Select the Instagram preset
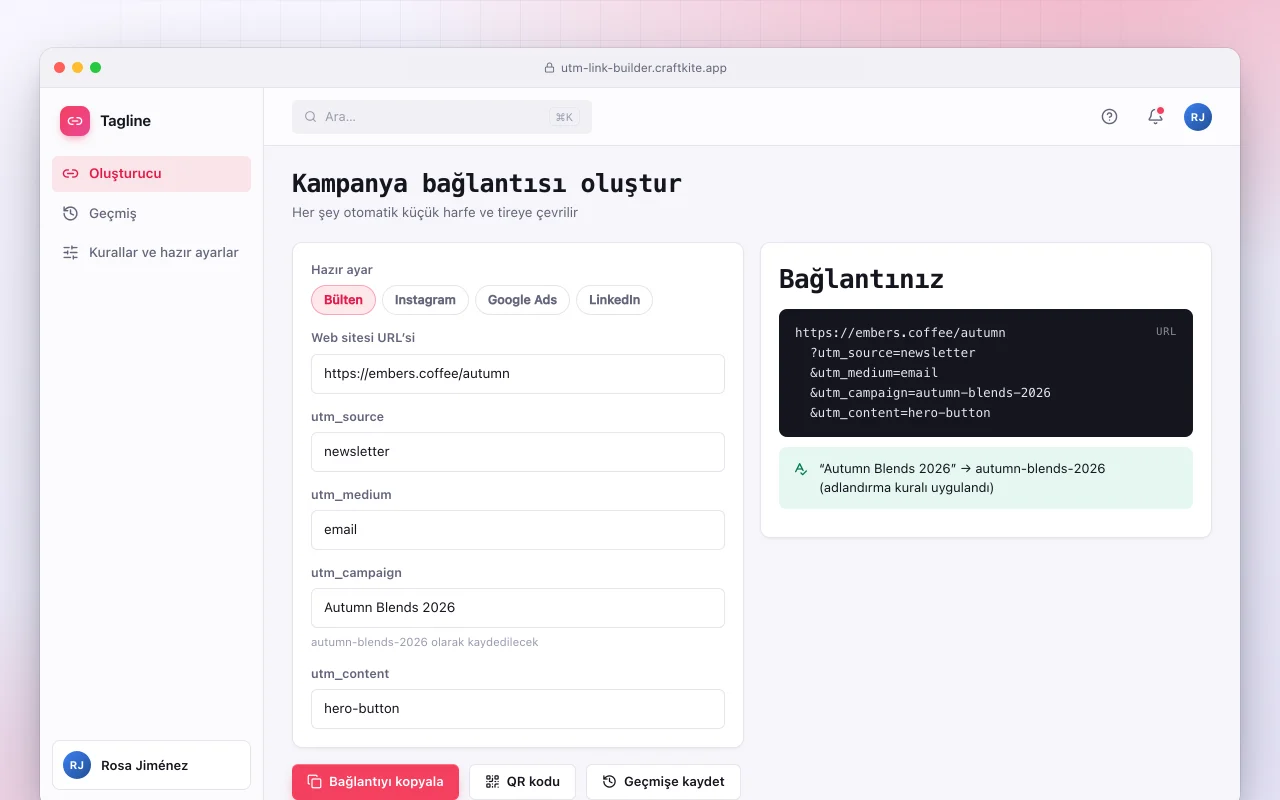The height and width of the screenshot is (800, 1280). pos(425,300)
